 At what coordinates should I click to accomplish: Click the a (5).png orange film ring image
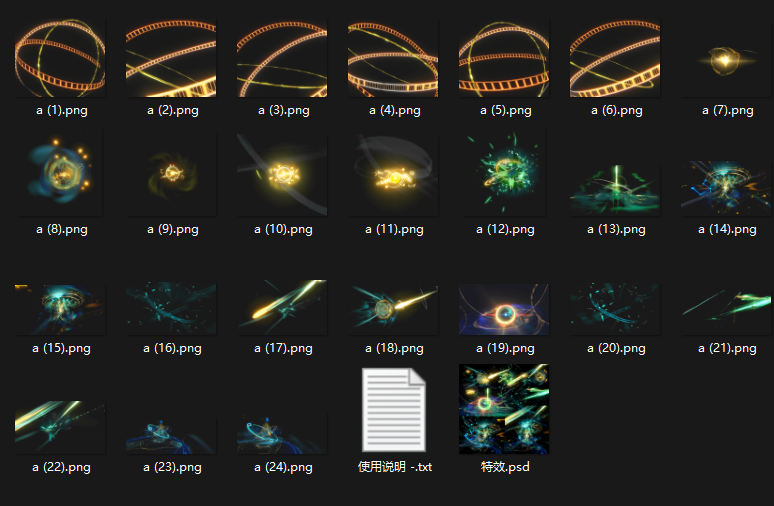pyautogui.click(x=503, y=58)
